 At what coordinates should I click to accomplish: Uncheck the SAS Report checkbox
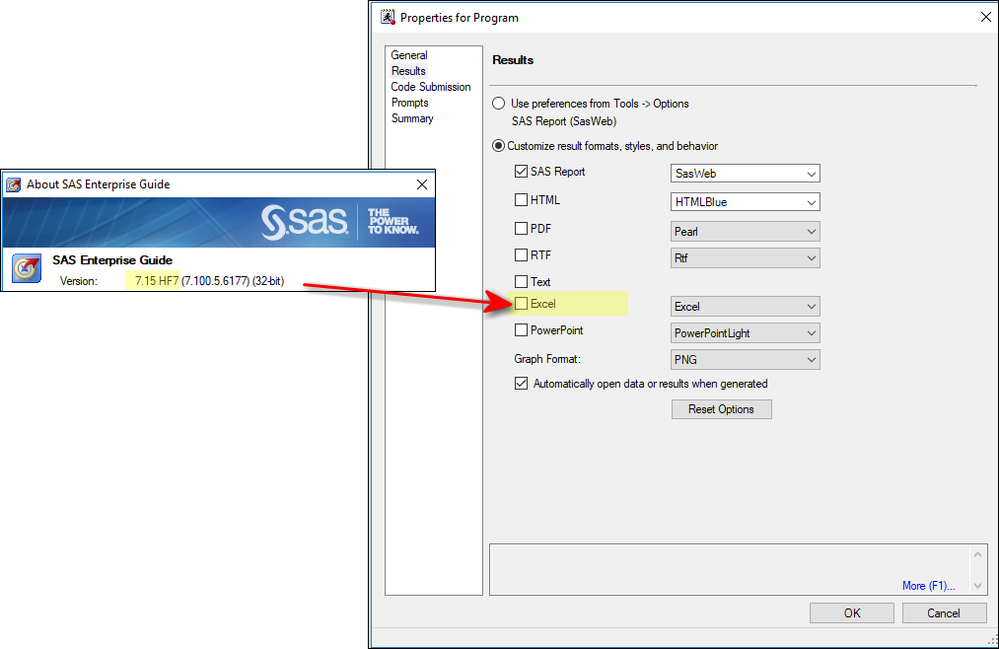(x=521, y=171)
